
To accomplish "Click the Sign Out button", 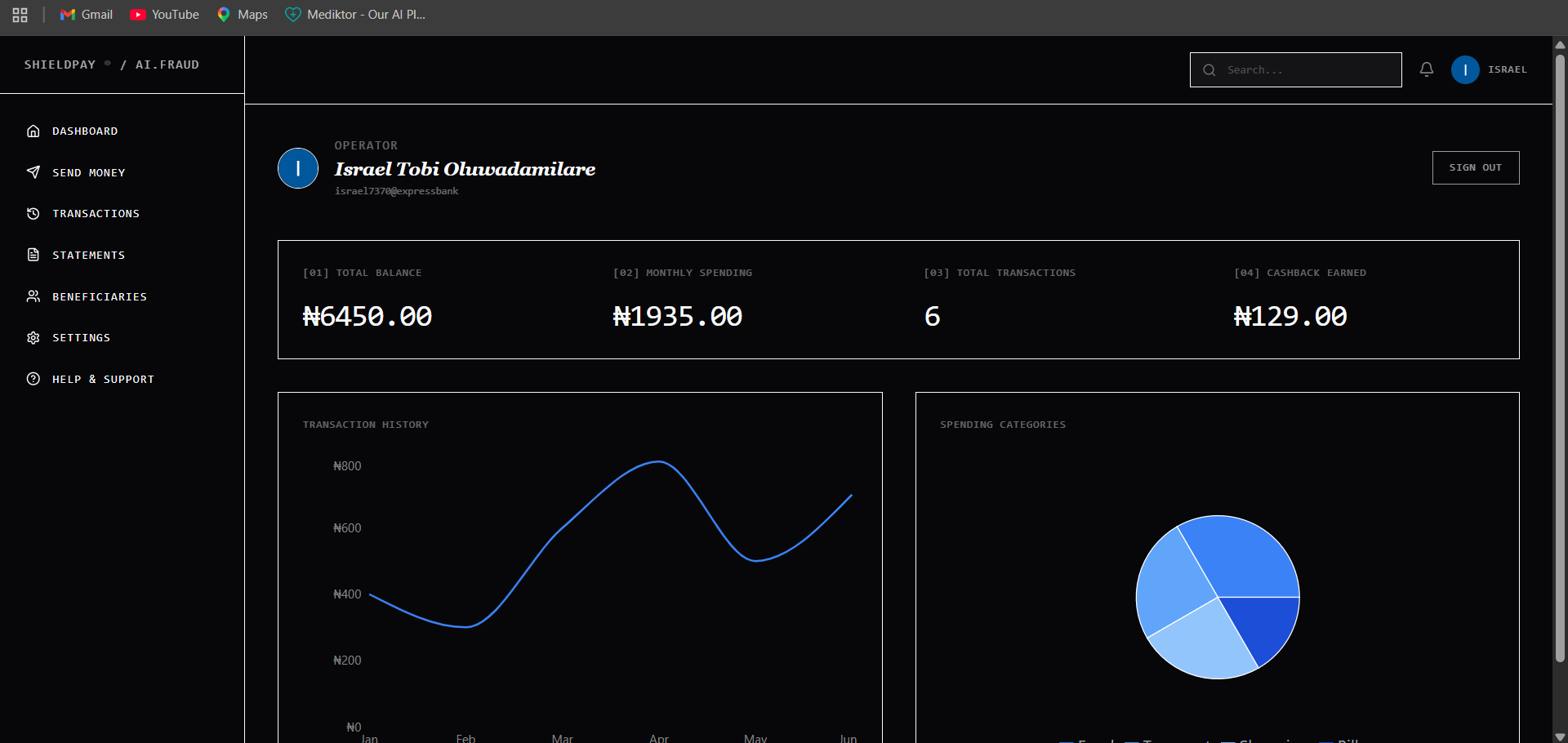I will coord(1476,167).
